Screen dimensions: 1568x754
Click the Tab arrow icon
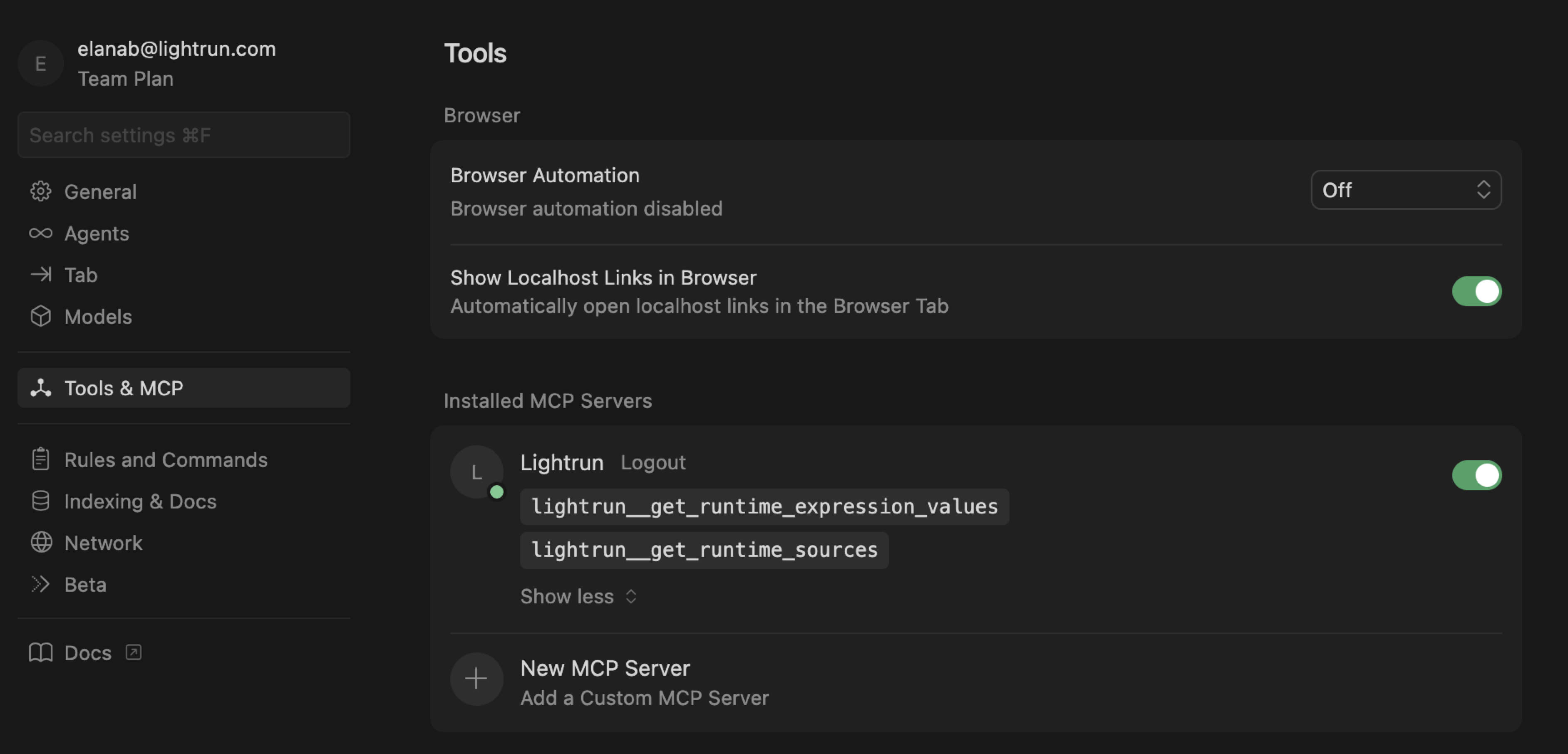pyautogui.click(x=40, y=275)
